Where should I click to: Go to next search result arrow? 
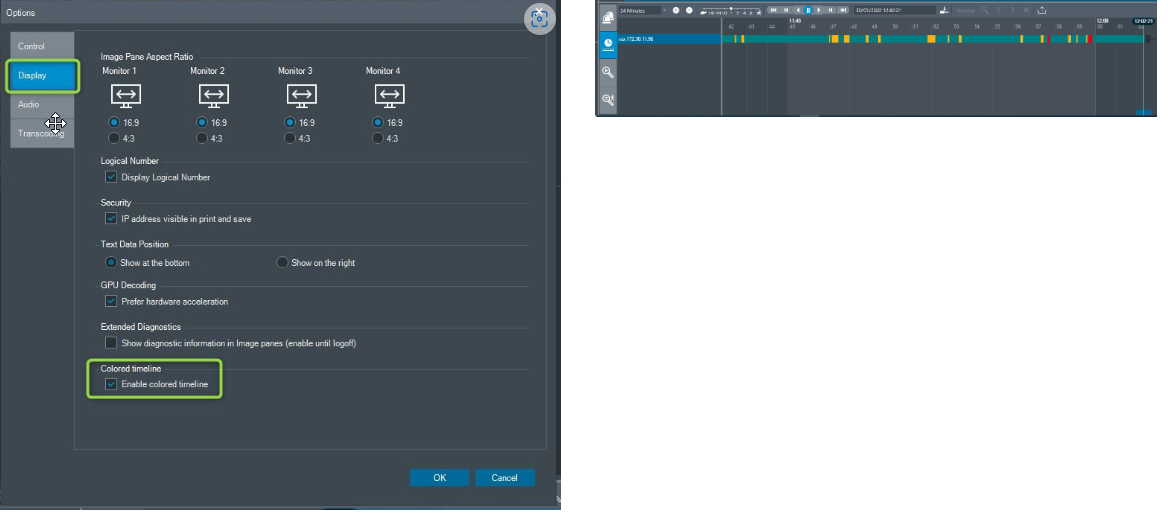(1012, 10)
